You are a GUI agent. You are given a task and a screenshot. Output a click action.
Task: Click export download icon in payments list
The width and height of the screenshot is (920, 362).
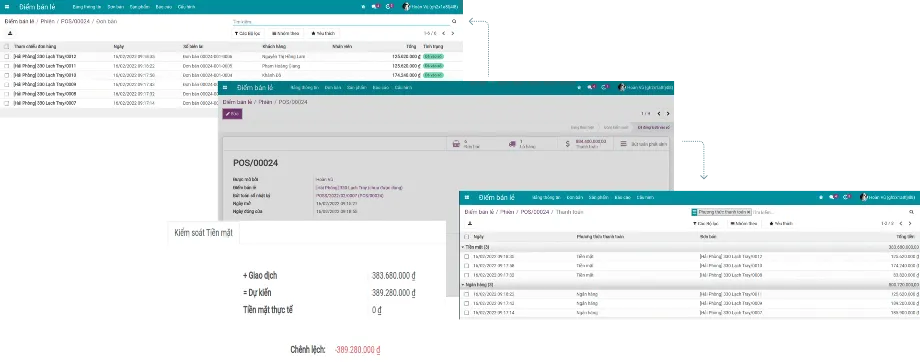tap(469, 223)
